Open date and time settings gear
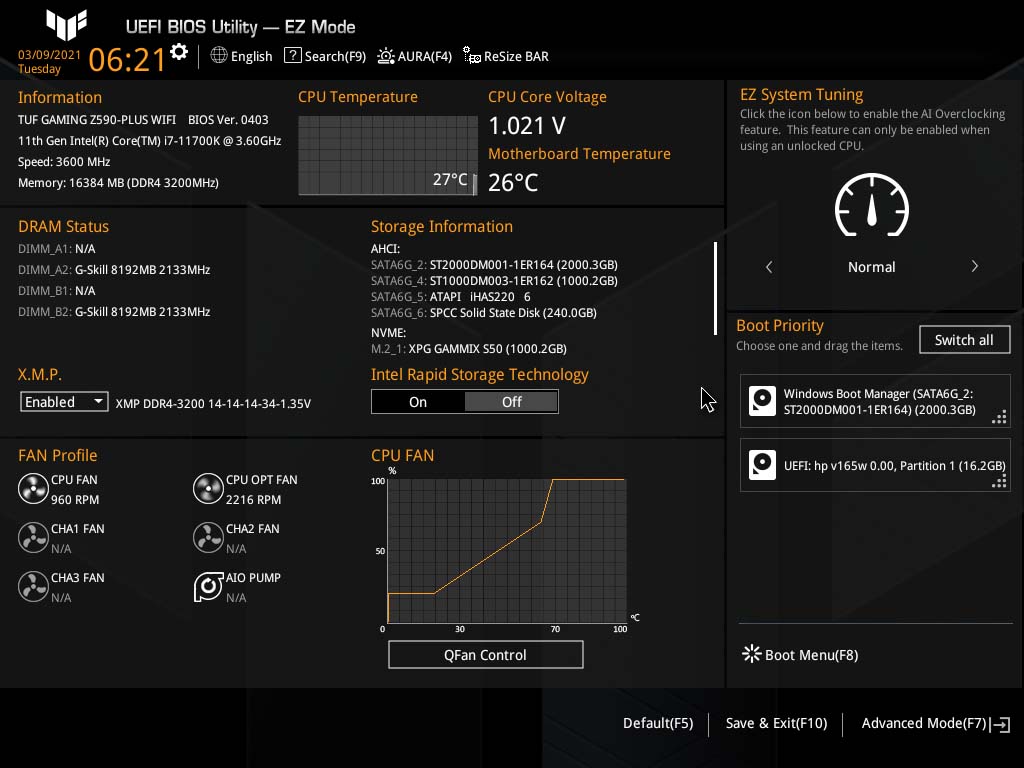1024x768 pixels. pyautogui.click(x=178, y=52)
